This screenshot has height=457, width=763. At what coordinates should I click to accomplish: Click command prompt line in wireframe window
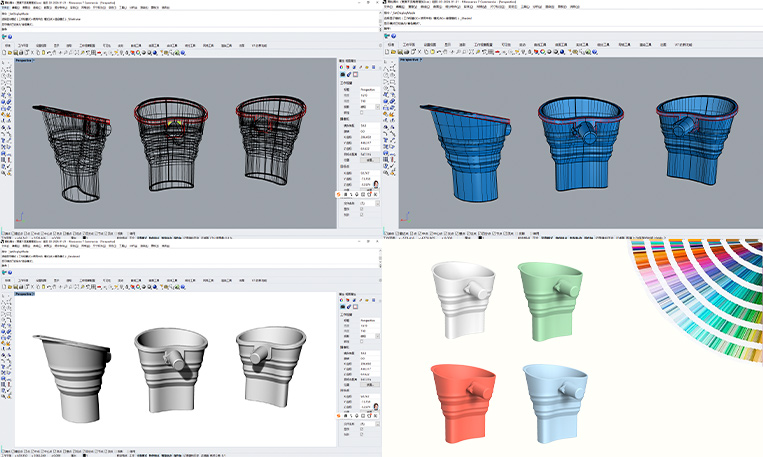[x=190, y=30]
